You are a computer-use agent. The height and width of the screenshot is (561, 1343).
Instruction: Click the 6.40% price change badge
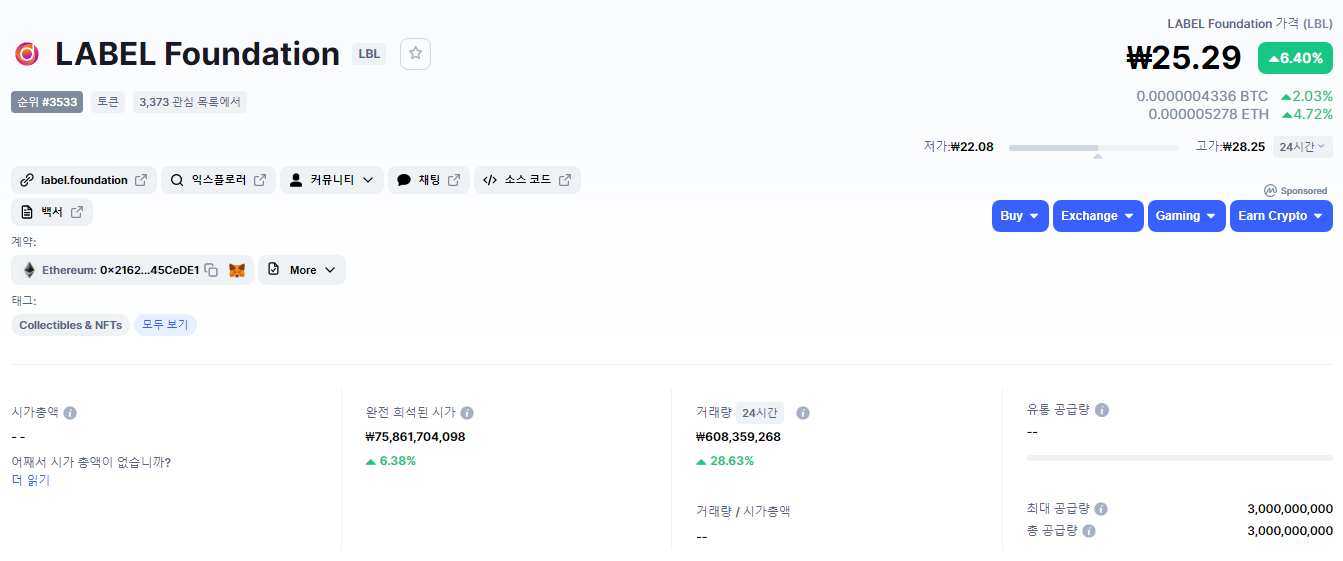pyautogui.click(x=1295, y=58)
